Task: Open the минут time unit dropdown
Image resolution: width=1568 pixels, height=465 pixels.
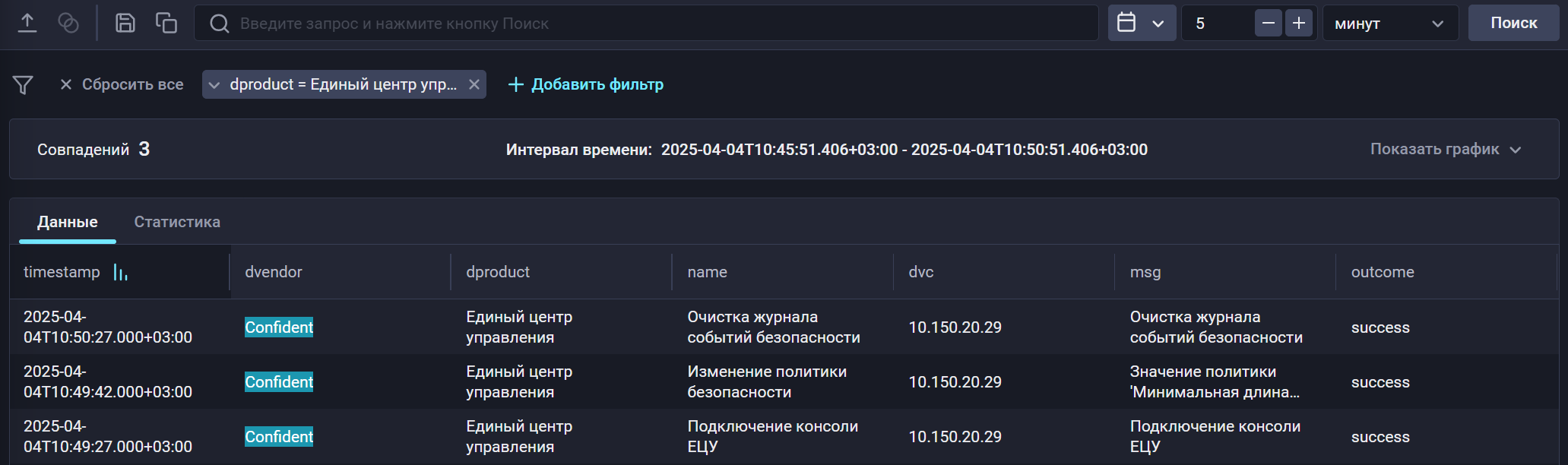Action: tap(1389, 23)
